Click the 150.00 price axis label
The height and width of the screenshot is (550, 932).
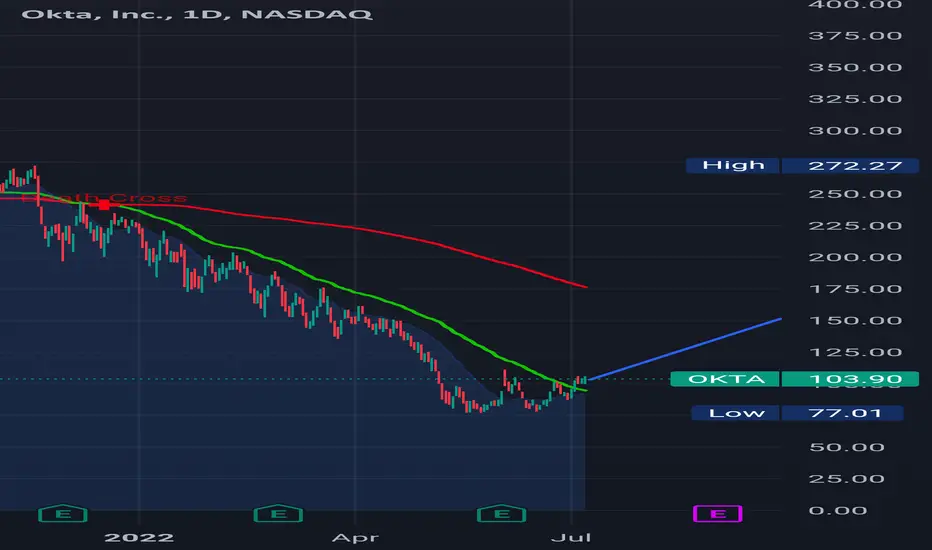(855, 320)
